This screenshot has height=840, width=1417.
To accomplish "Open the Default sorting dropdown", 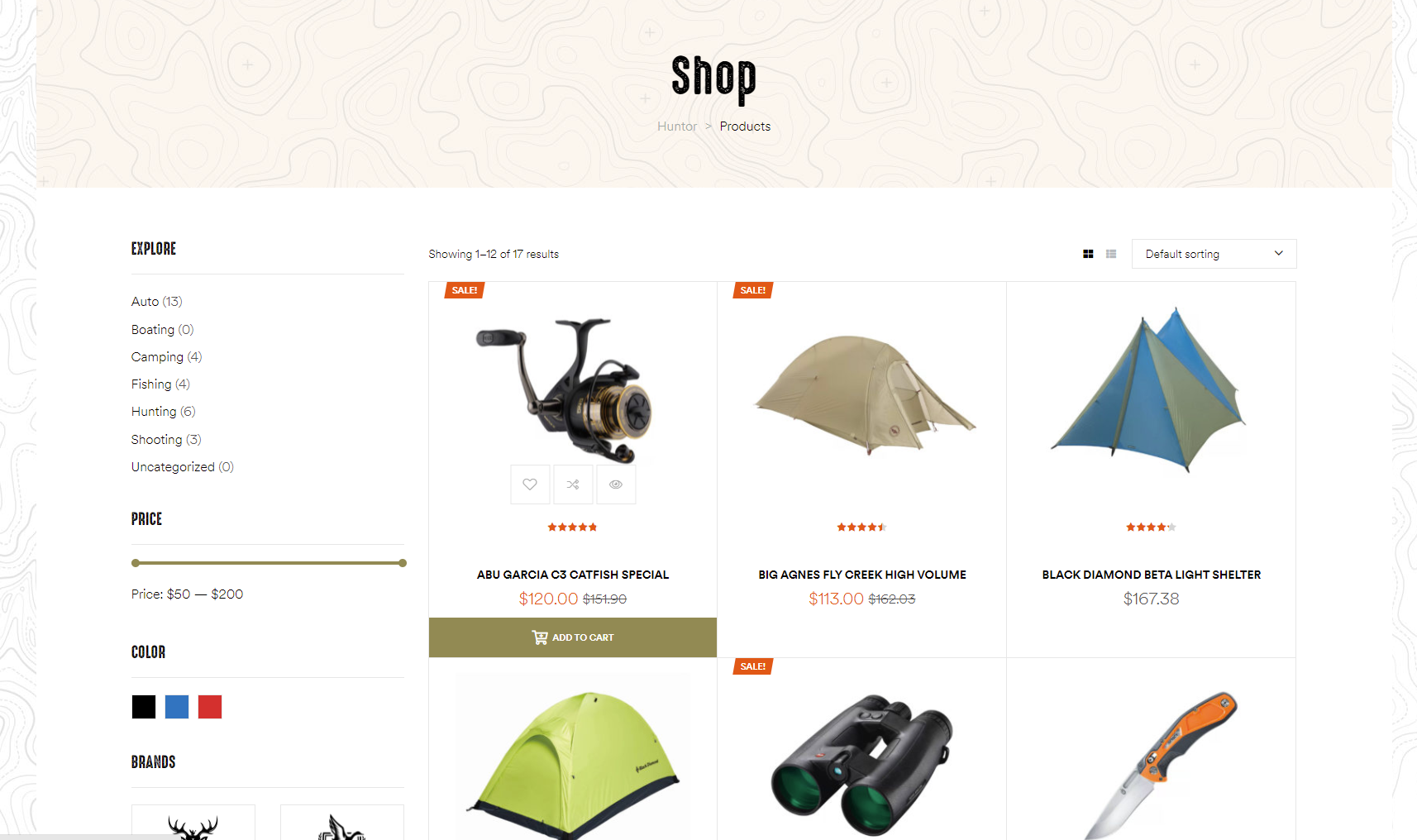I will coord(1214,254).
